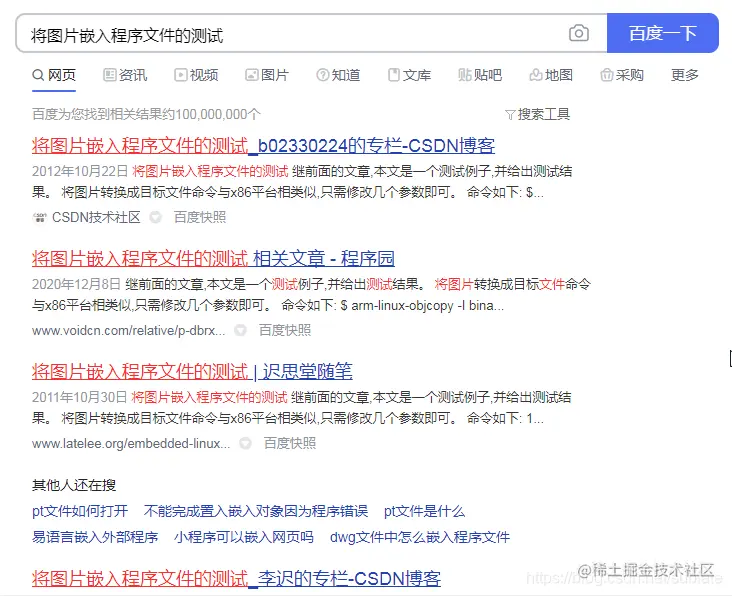
Task: Click the shield icon next to www.latelee.org
Action: click(245, 443)
